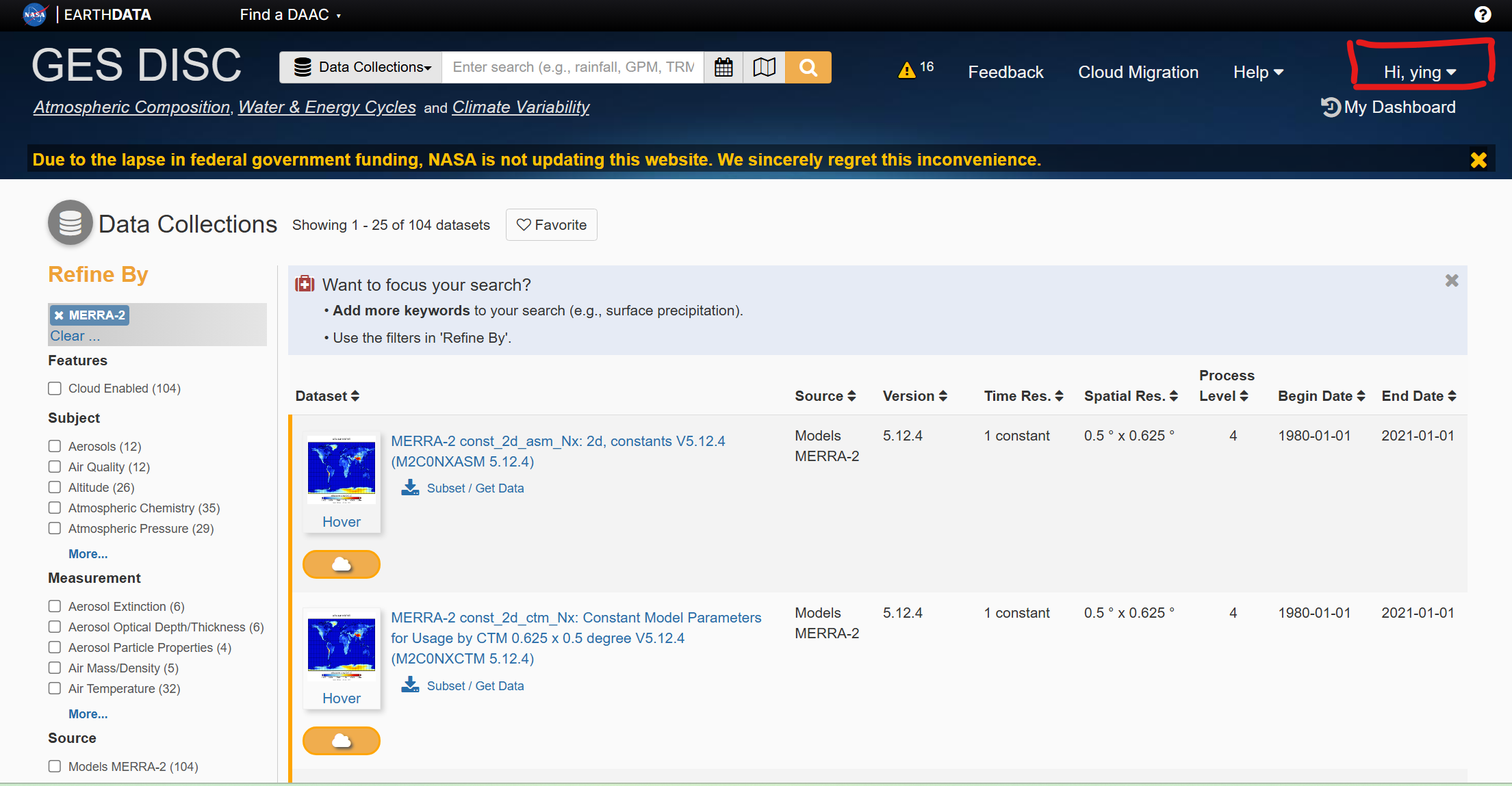1512x786 pixels.
Task: Click the search text input field
Action: tap(572, 67)
